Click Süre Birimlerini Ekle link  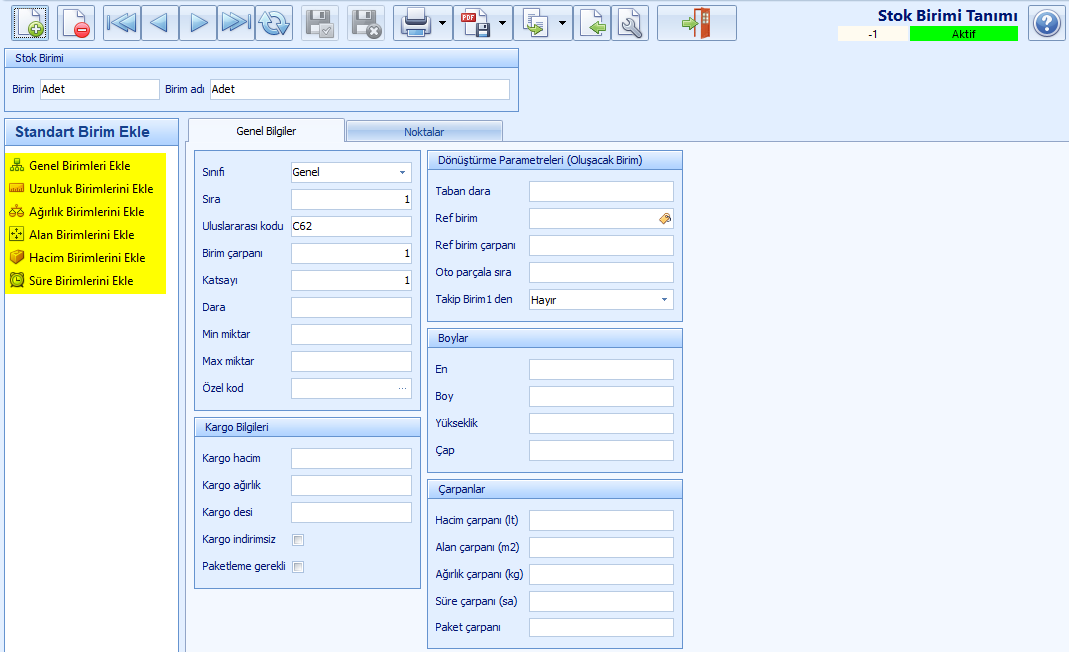click(x=81, y=280)
